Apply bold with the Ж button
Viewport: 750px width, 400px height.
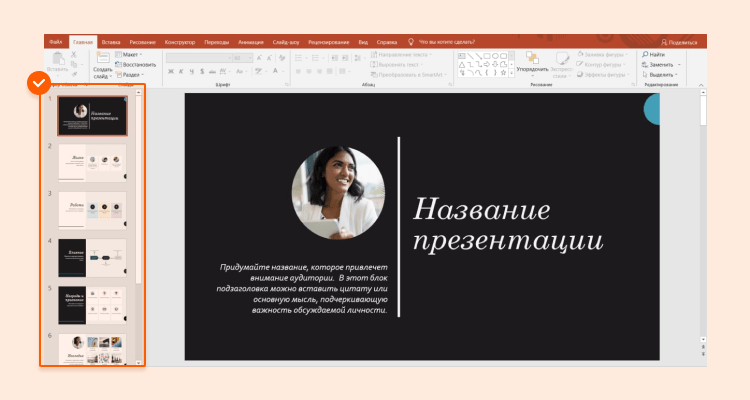pyautogui.click(x=171, y=71)
